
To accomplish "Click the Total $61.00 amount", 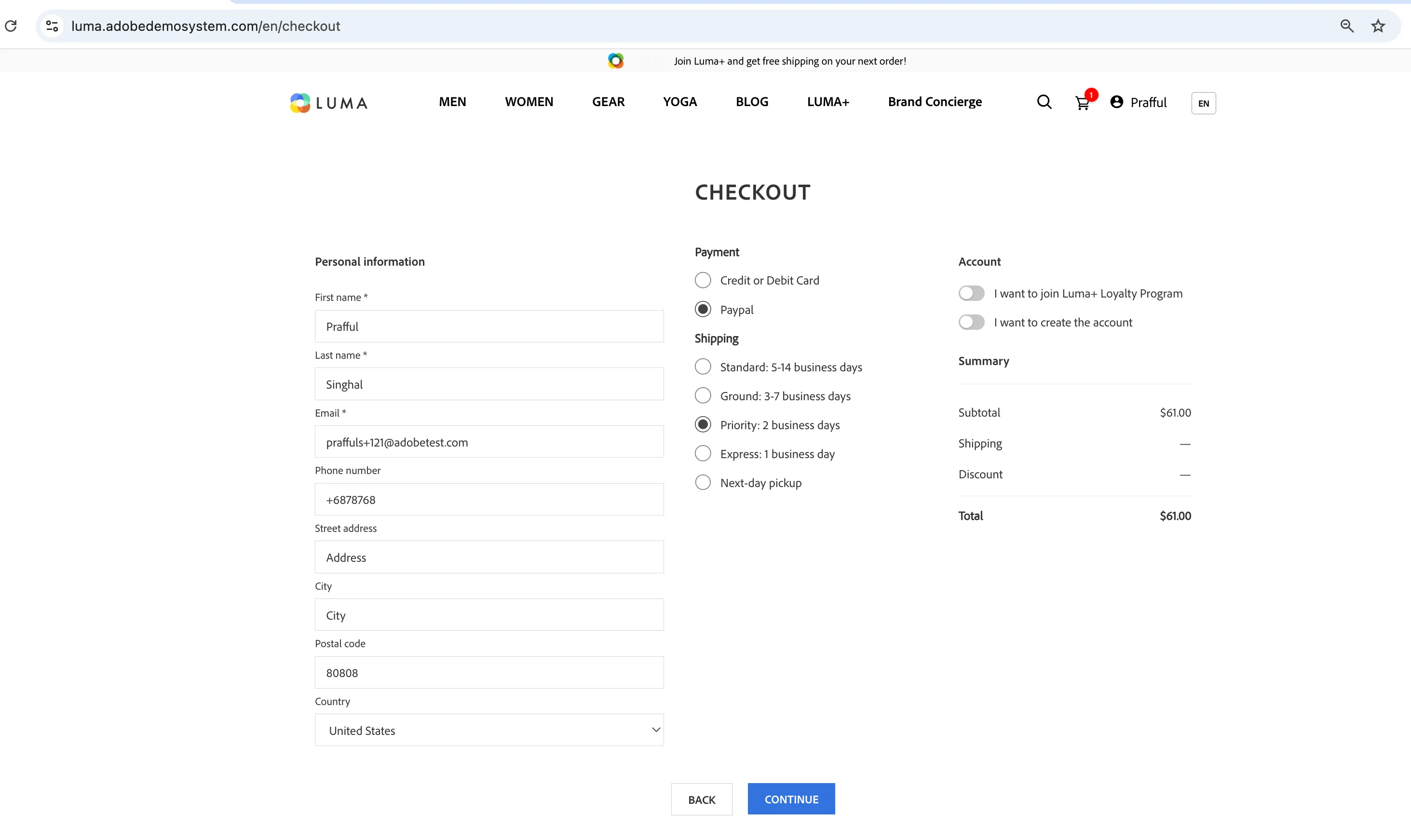I will (x=1175, y=515).
